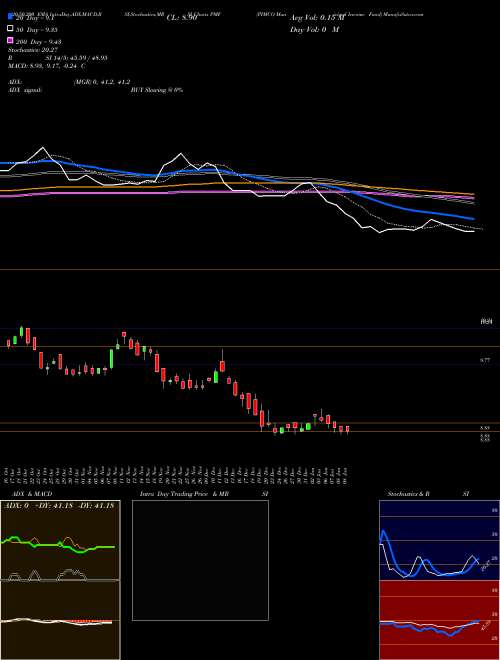Select the 'Avg Vol: 0.15 M' text
This screenshot has width=500, height=660.
click(x=317, y=18)
